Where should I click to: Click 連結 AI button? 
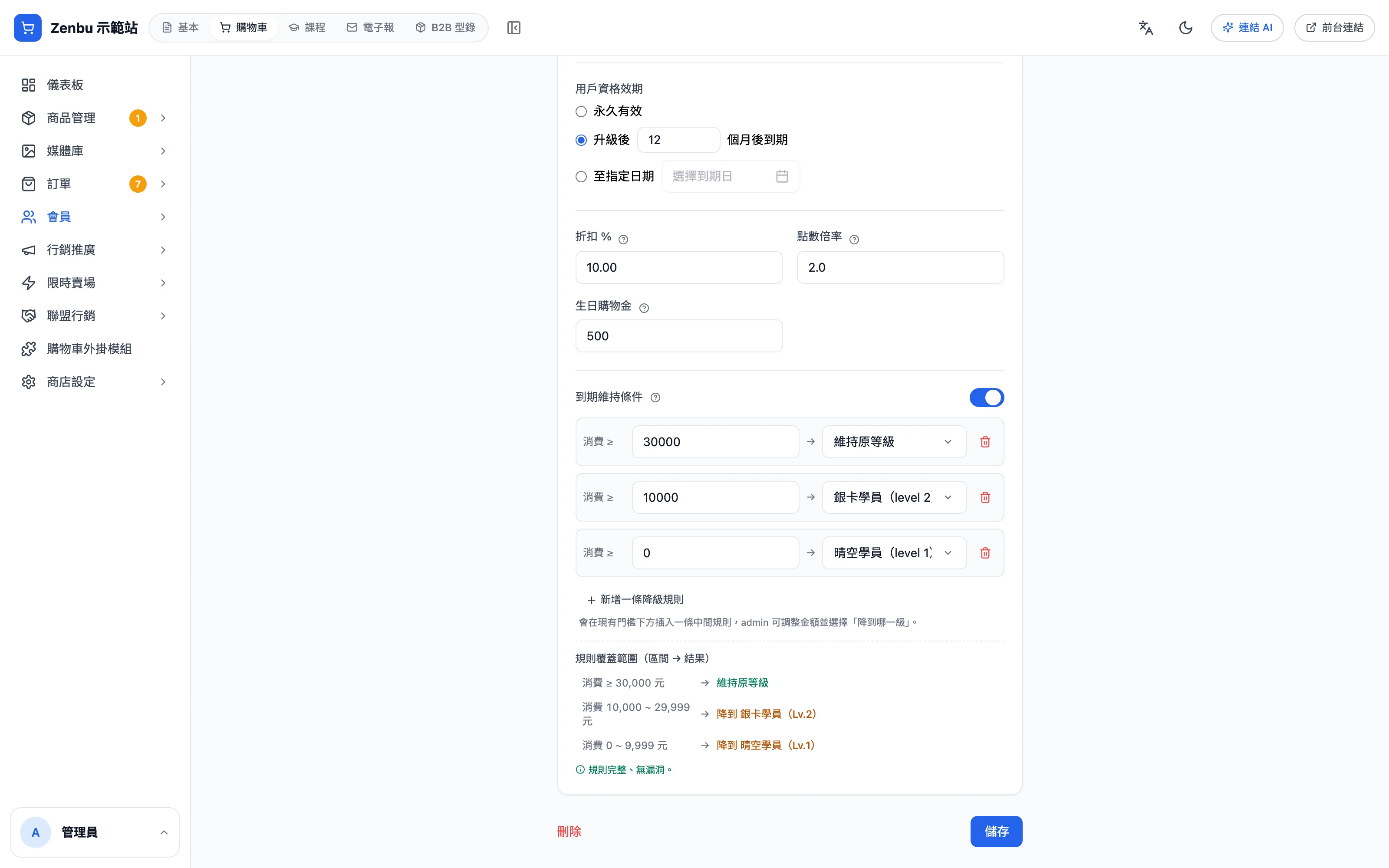pos(1247,27)
